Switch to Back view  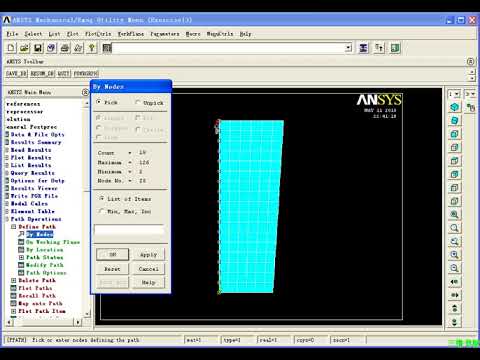tap(454, 174)
